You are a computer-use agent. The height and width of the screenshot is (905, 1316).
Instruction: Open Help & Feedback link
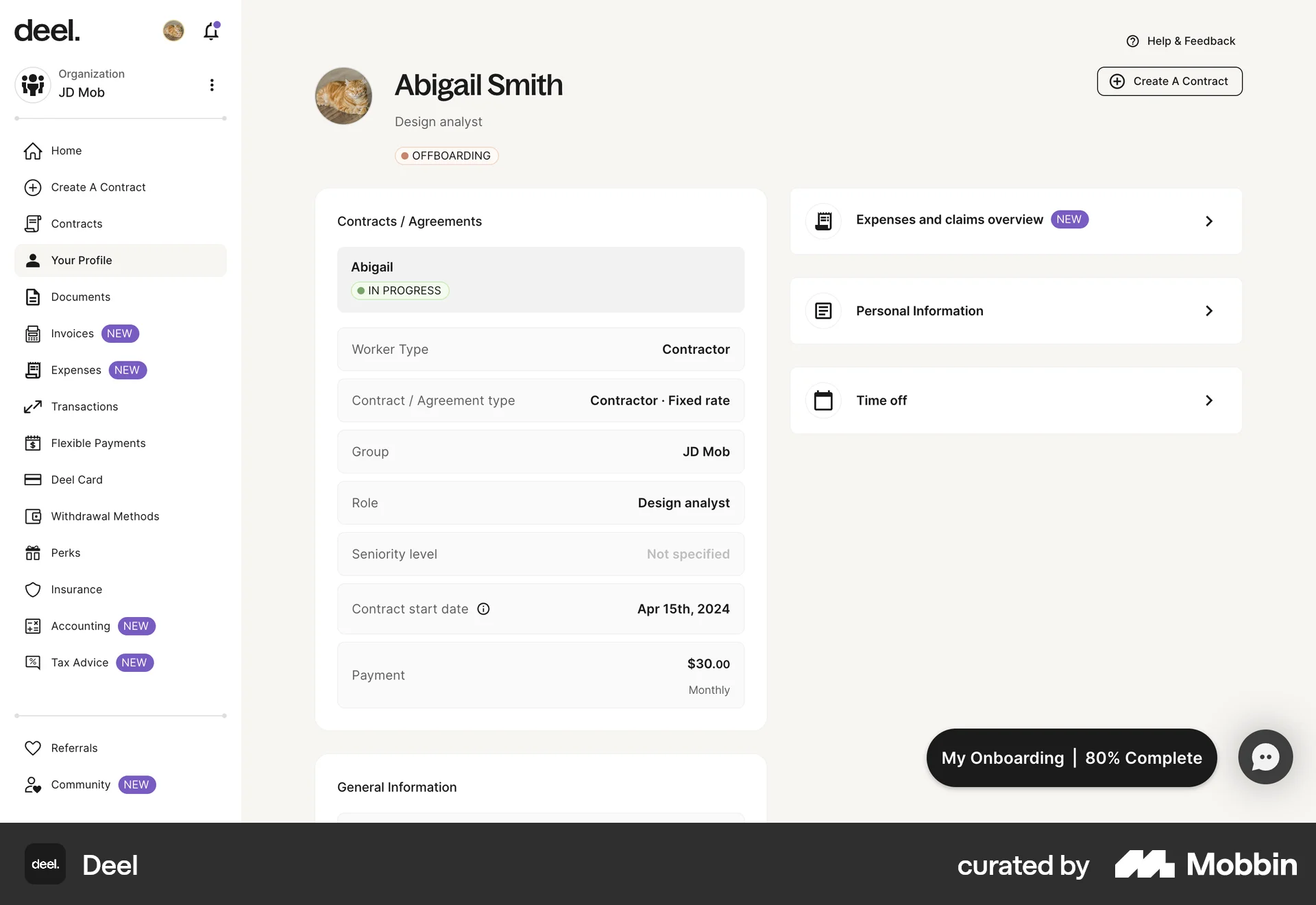(x=1181, y=41)
